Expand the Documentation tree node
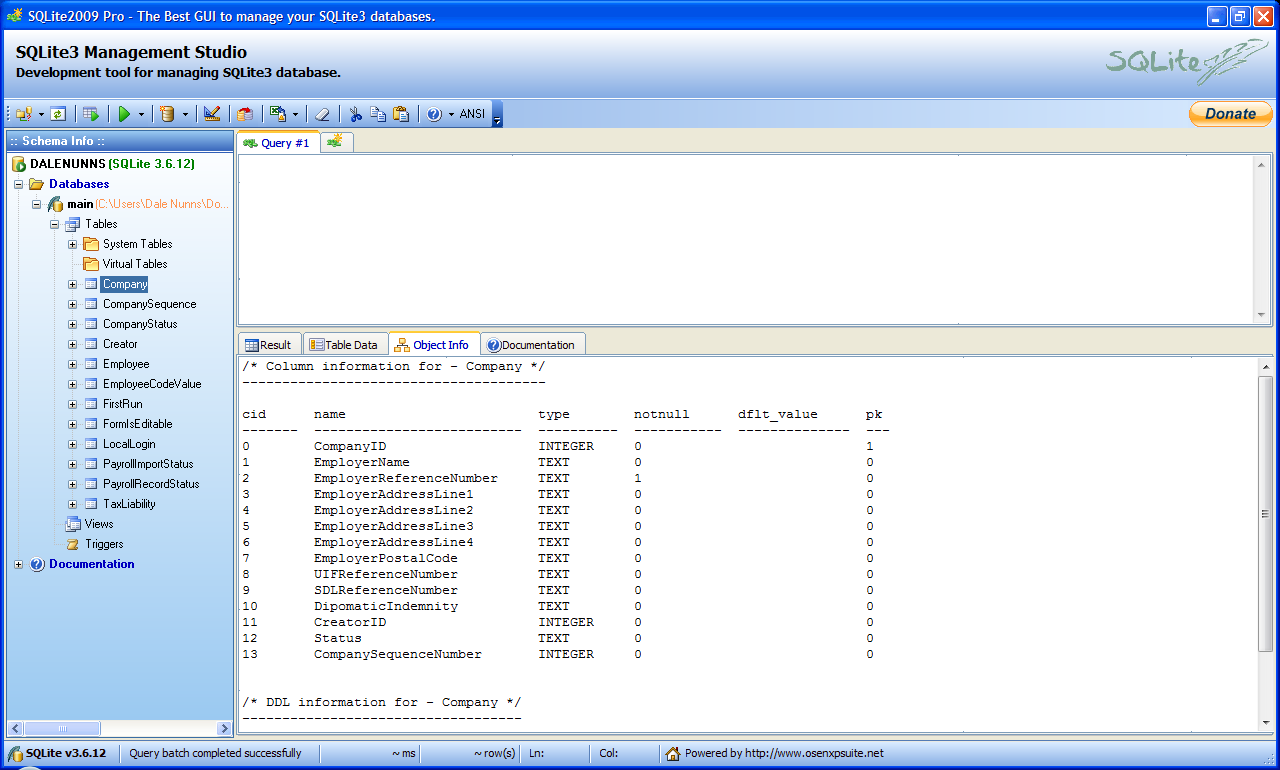The image size is (1280, 770). point(18,564)
